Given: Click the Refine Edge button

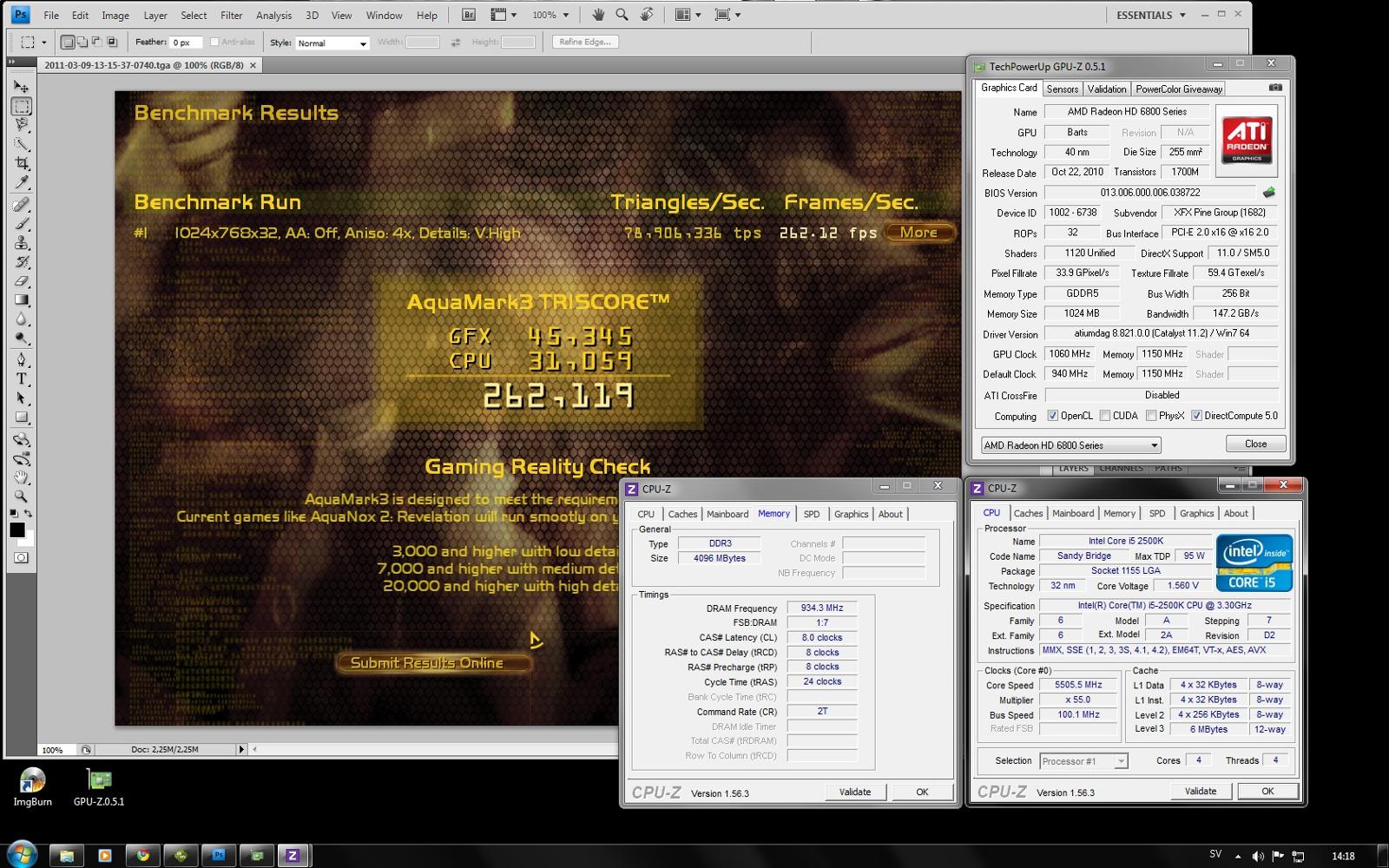Looking at the screenshot, I should pos(585,42).
